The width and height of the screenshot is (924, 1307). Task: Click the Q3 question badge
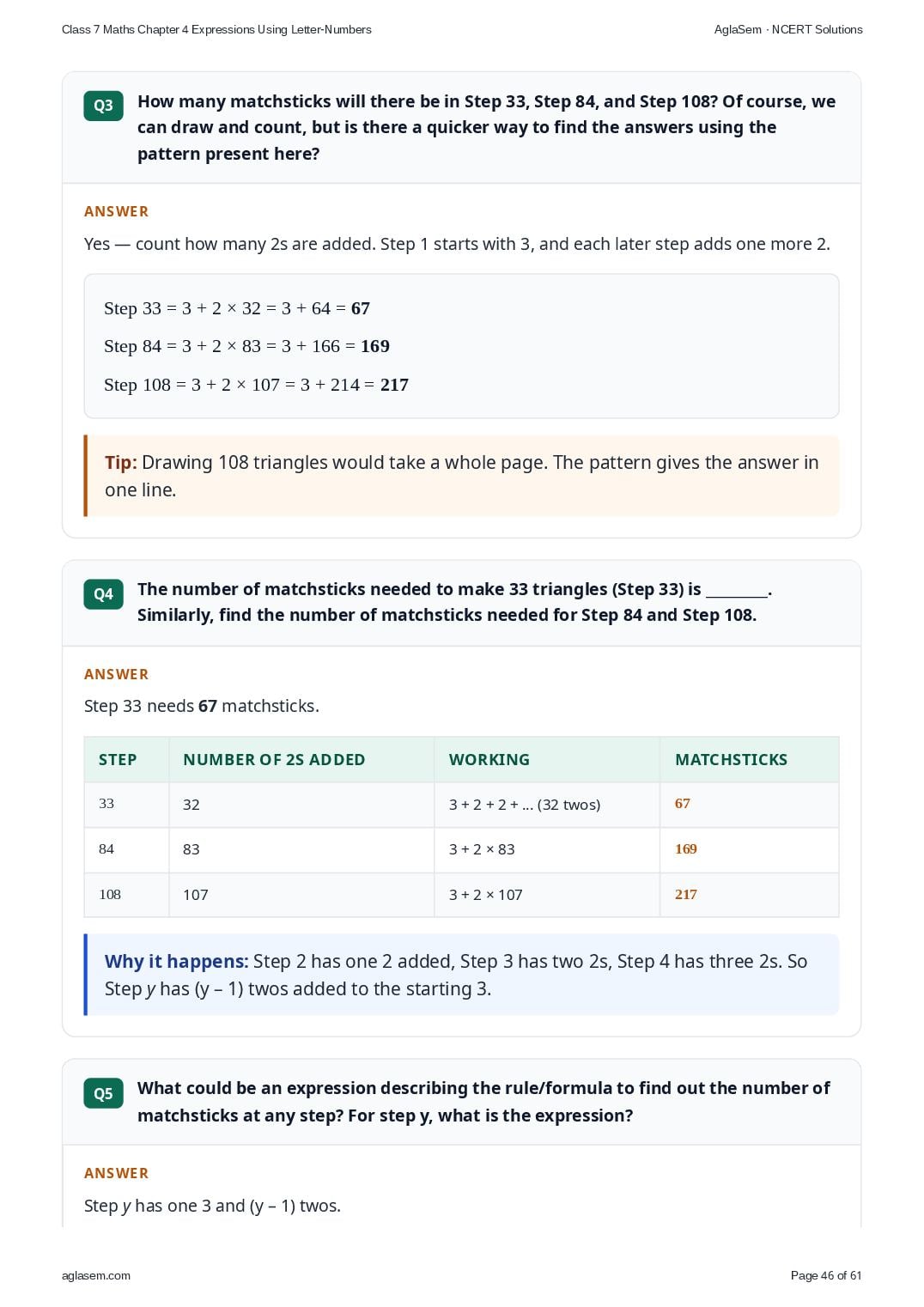click(103, 106)
